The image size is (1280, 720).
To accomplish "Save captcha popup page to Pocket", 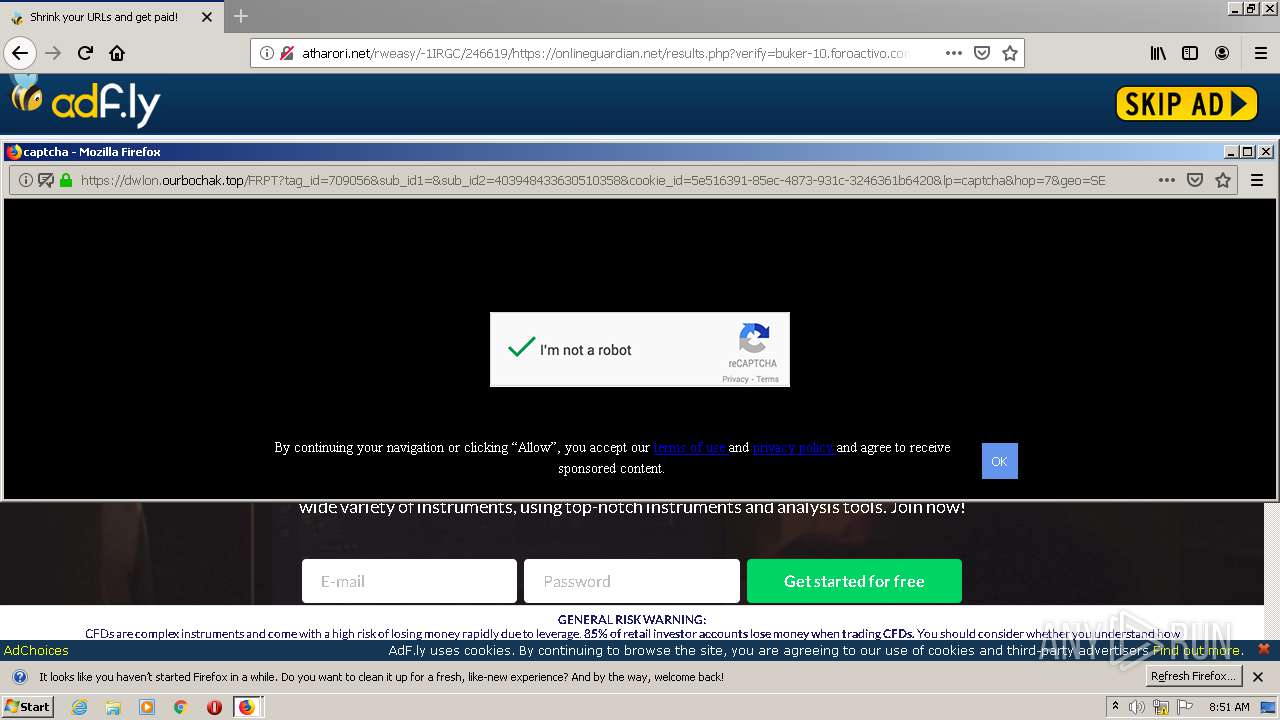I will click(x=1195, y=180).
